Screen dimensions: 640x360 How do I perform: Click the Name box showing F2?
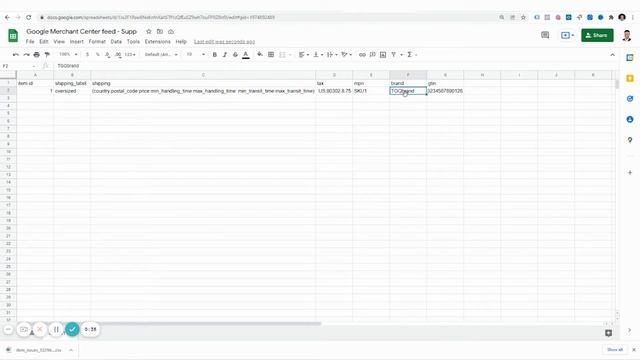(x=18, y=66)
